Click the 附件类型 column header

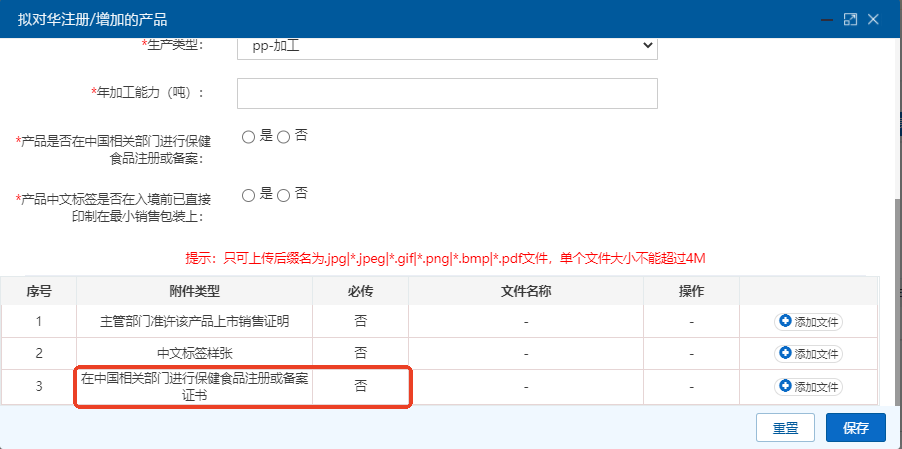(x=194, y=291)
